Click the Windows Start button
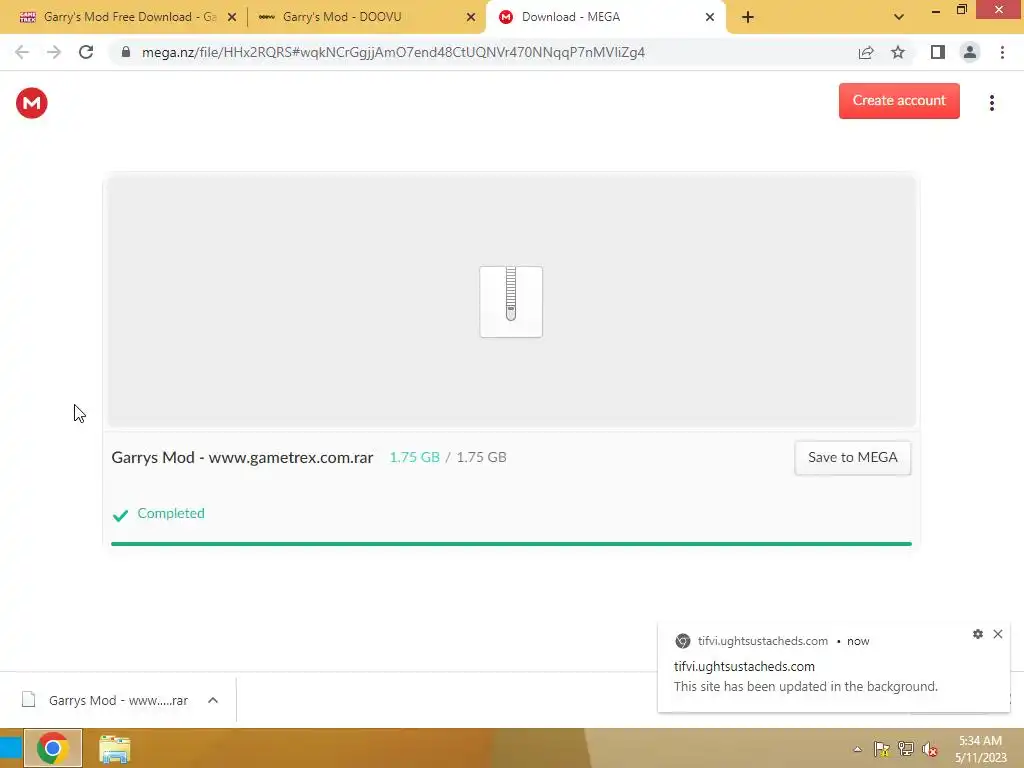1024x768 pixels. pos(10,748)
